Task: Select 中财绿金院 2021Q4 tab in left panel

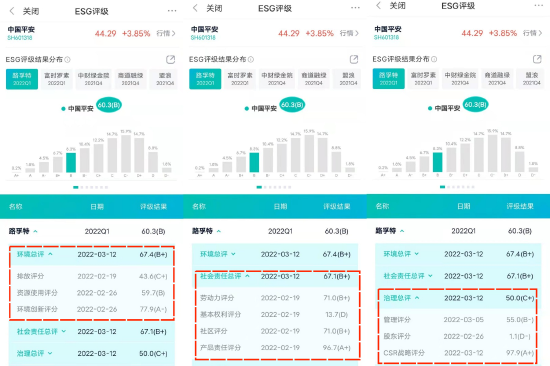Action: pyautogui.click(x=94, y=79)
